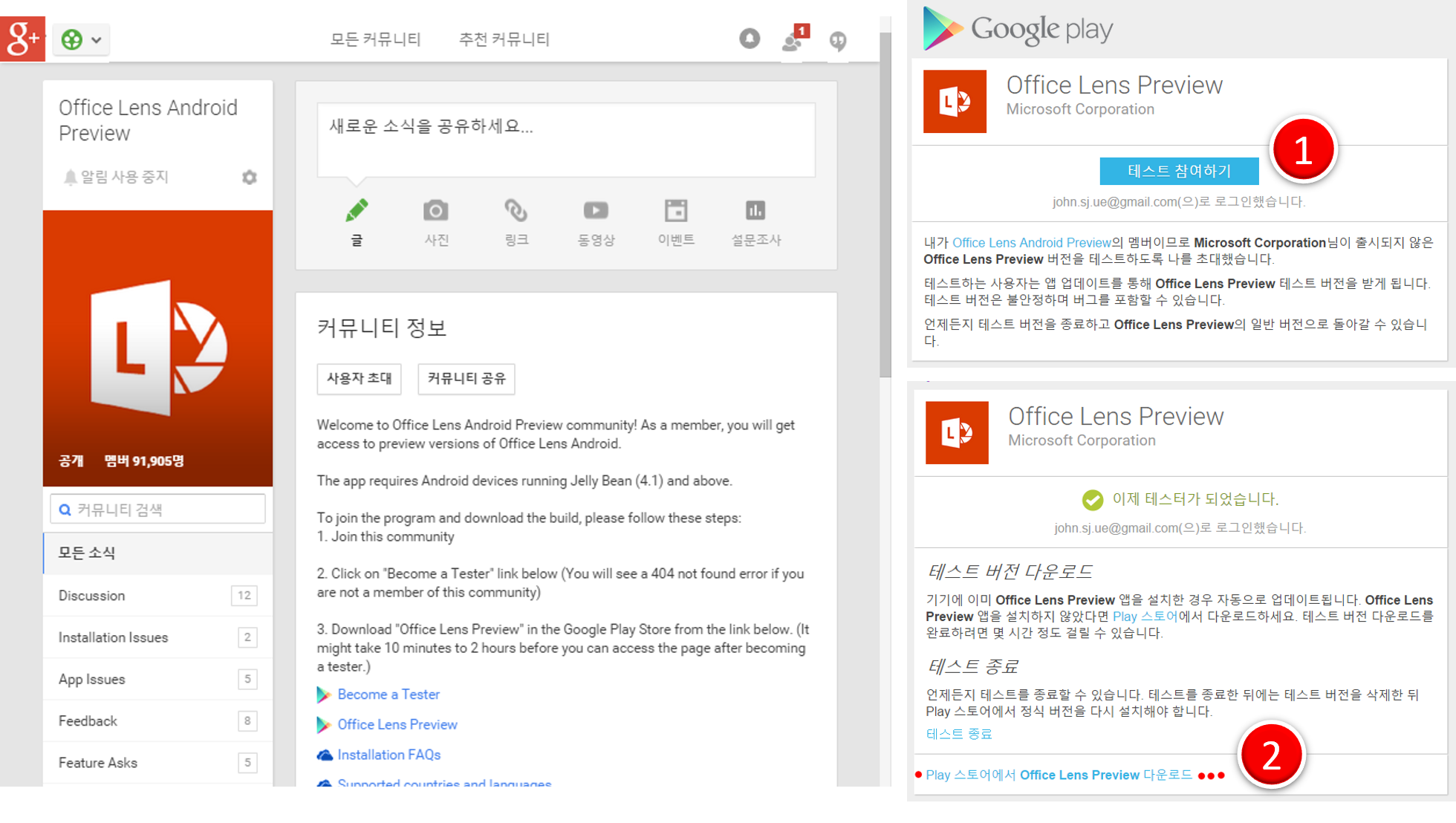The image size is (1456, 823).
Task: Open the notifications bell icon
Action: coord(750,39)
